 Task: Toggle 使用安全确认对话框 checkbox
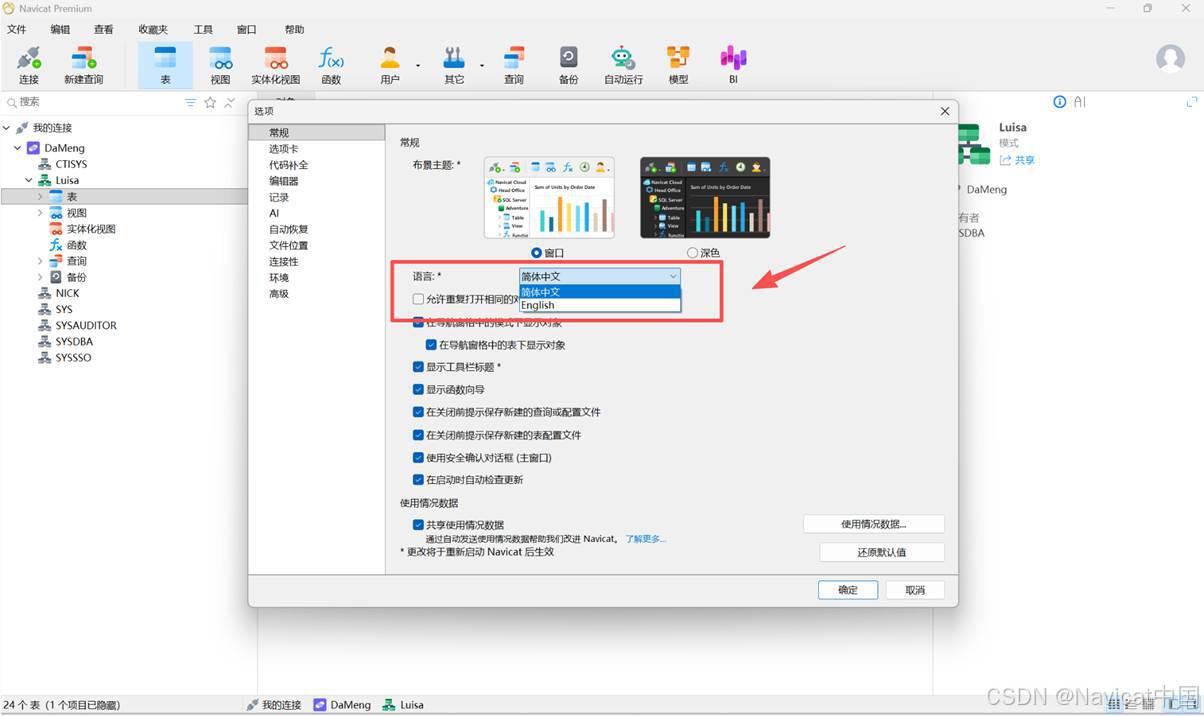pos(419,457)
